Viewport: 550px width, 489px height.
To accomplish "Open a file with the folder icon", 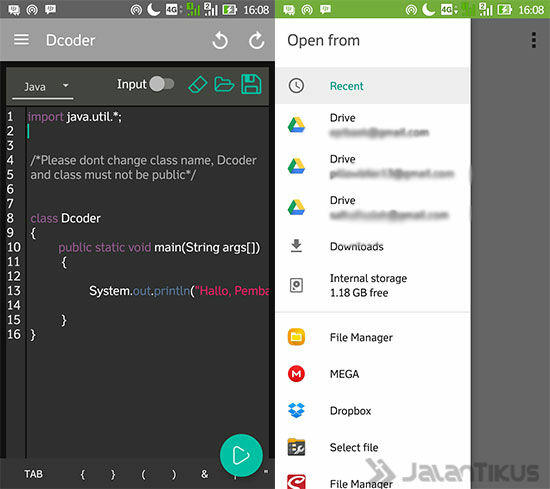I will tap(224, 84).
